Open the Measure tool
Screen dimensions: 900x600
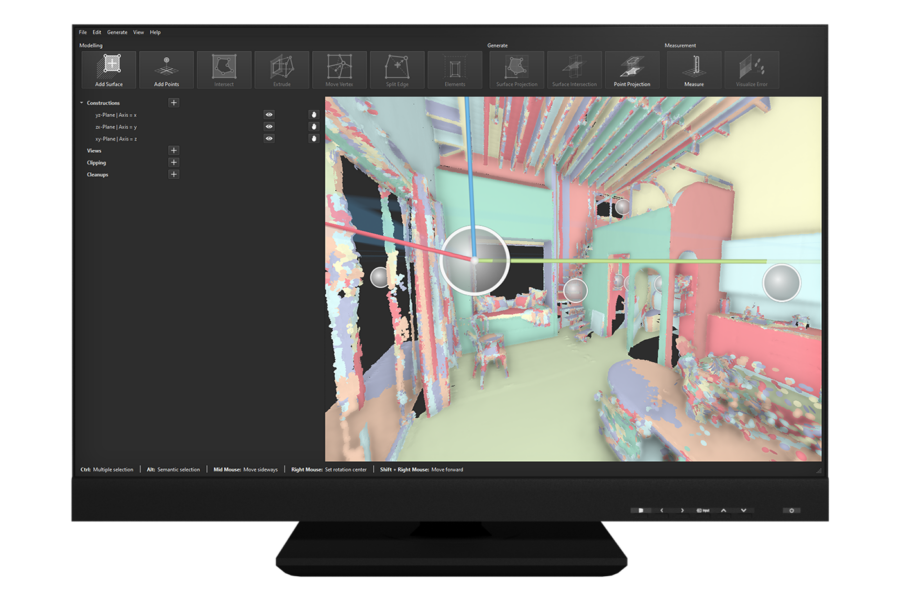click(x=694, y=70)
